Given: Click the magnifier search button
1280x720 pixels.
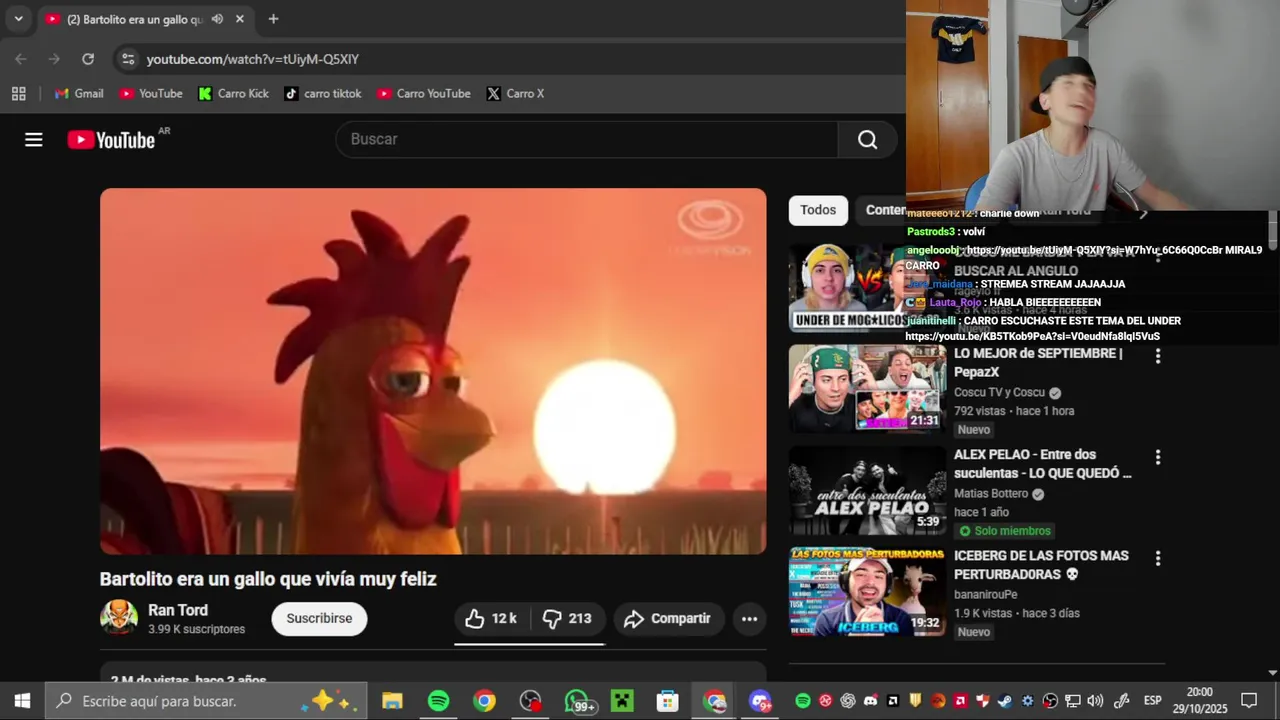Looking at the screenshot, I should 867,140.
